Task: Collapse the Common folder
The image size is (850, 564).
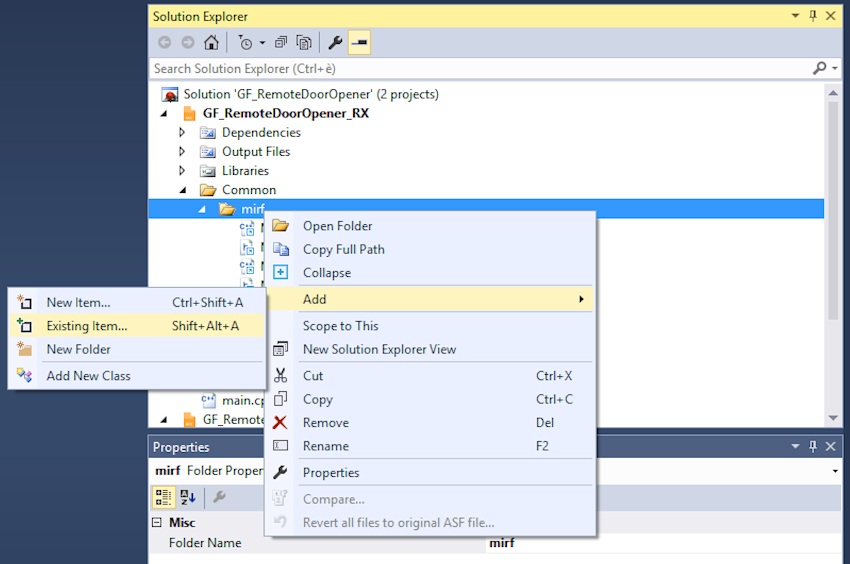Action: (183, 190)
